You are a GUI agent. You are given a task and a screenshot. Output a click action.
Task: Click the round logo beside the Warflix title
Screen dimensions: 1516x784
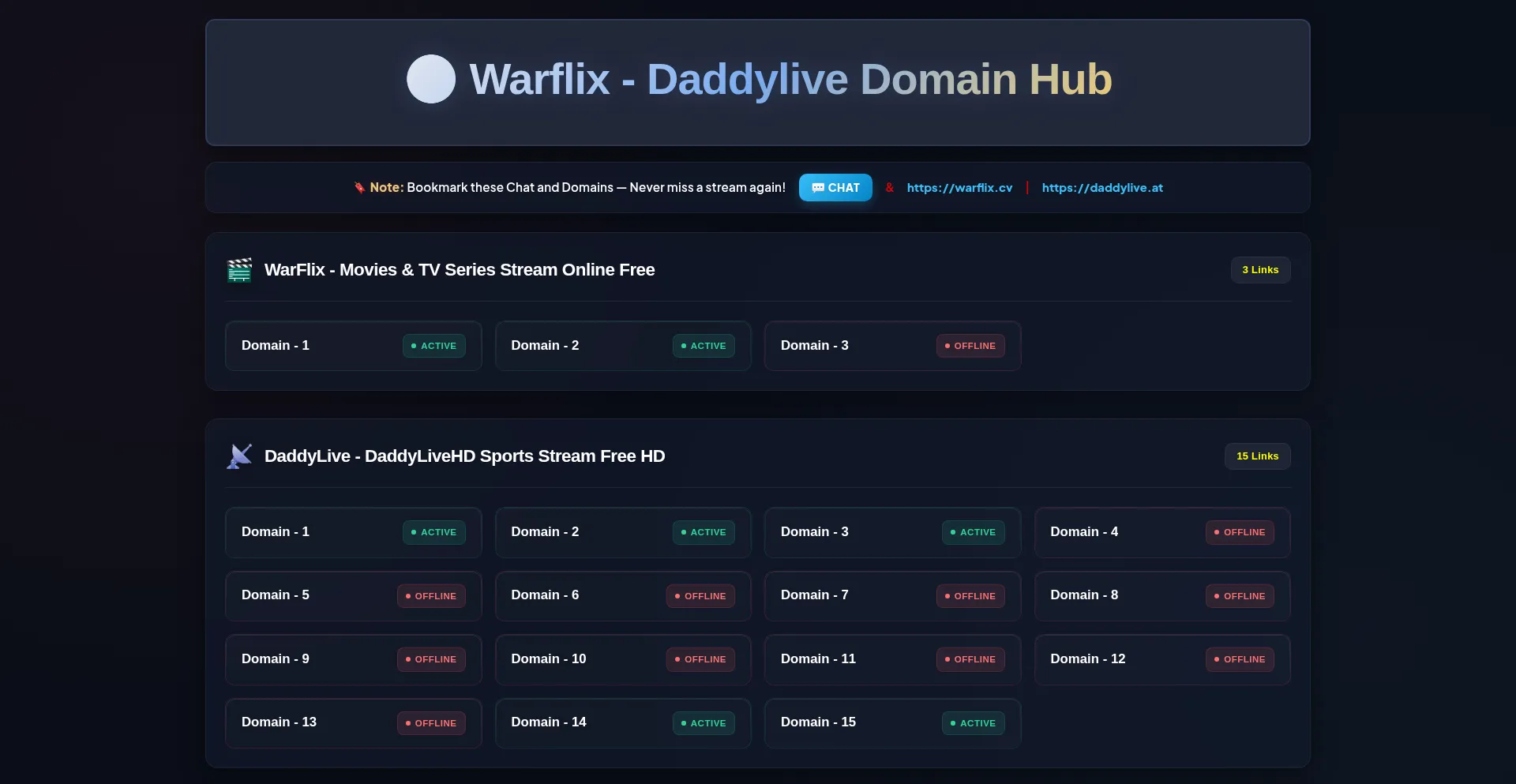click(x=431, y=79)
